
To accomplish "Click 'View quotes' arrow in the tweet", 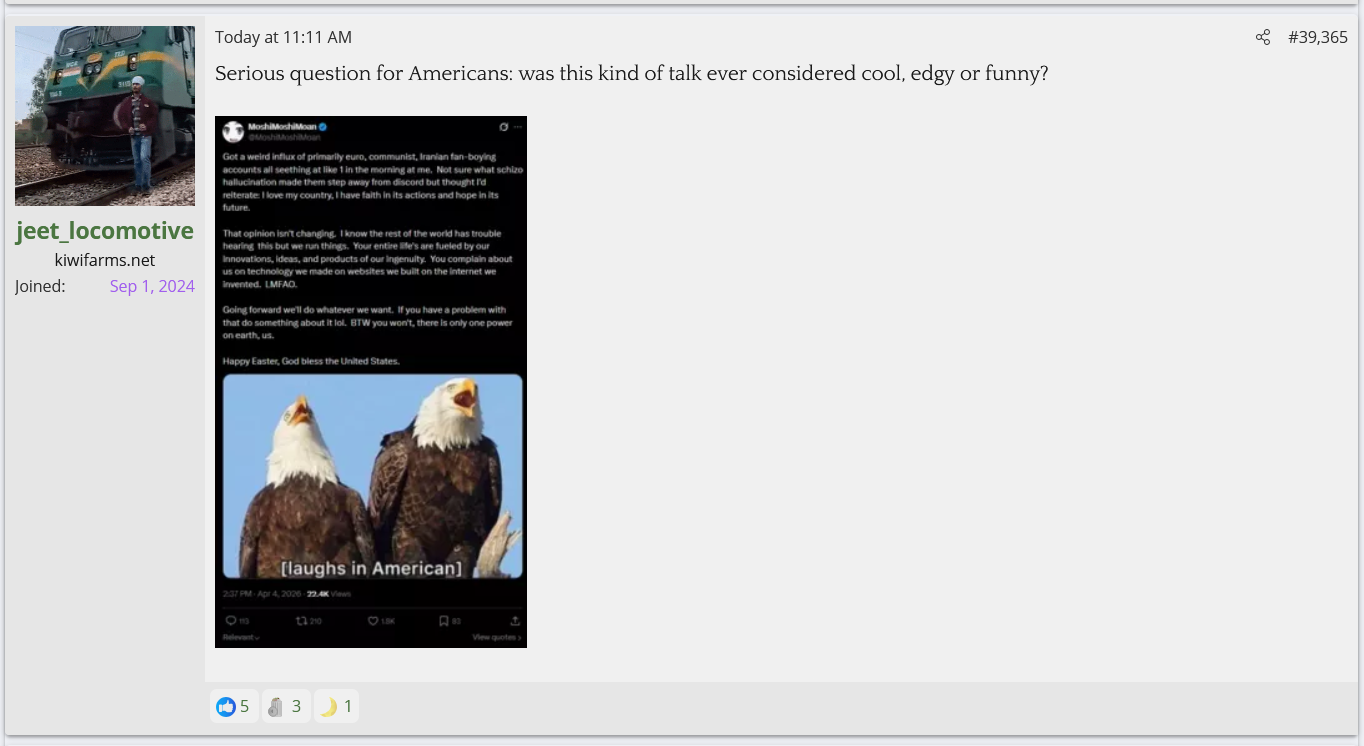I will click(x=497, y=637).
